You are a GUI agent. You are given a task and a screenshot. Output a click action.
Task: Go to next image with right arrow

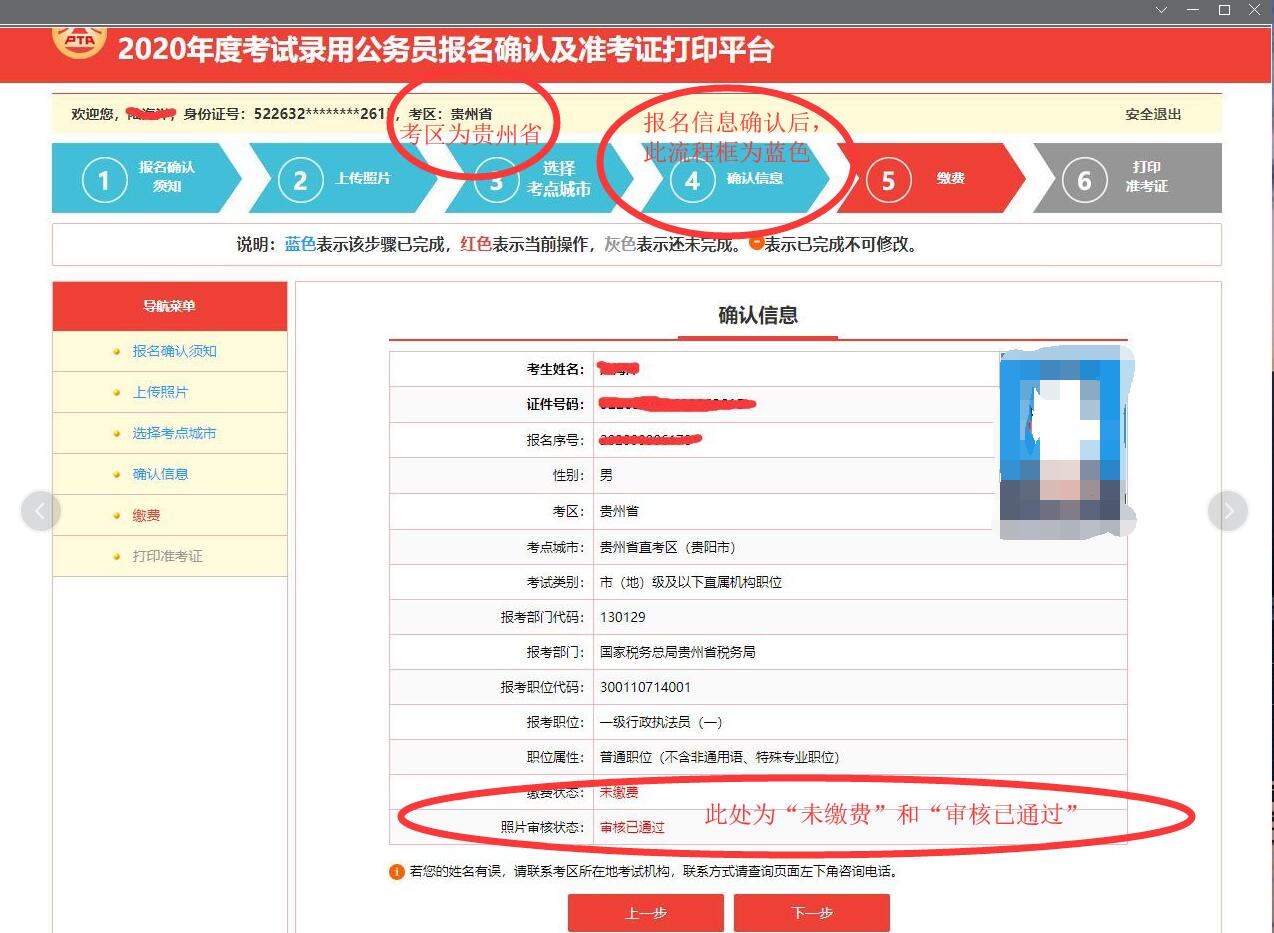[x=1228, y=511]
